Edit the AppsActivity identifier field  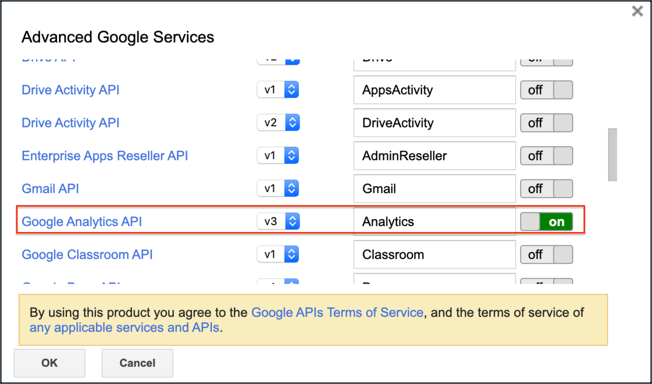point(435,90)
